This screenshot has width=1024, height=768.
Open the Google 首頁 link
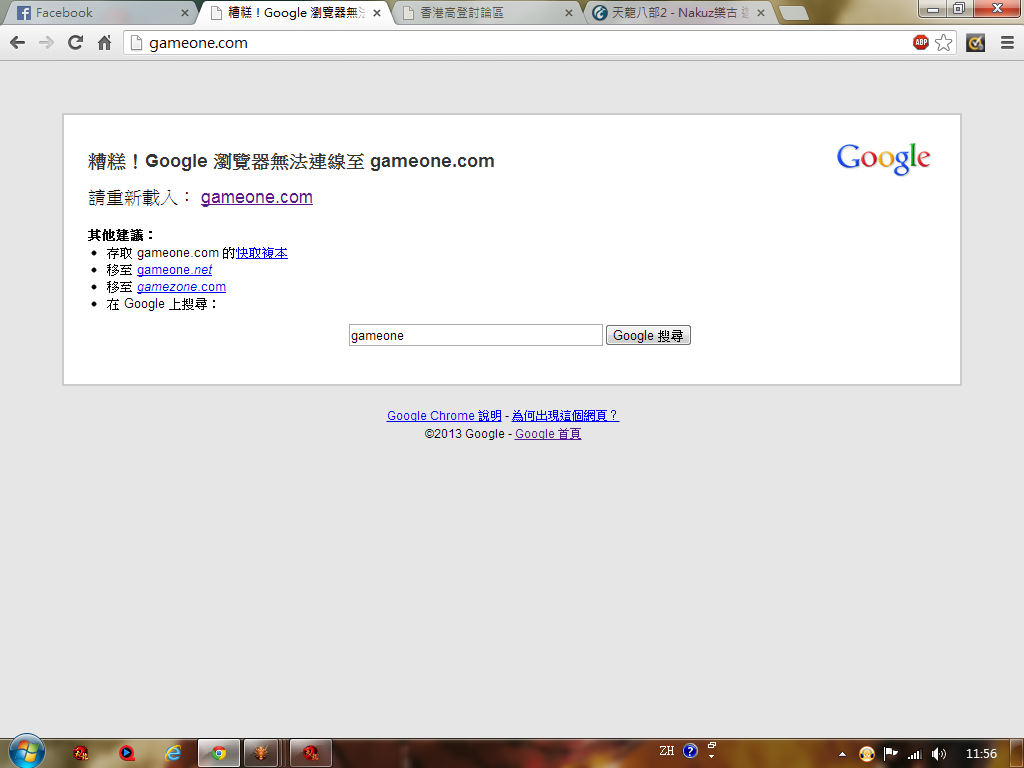point(548,434)
